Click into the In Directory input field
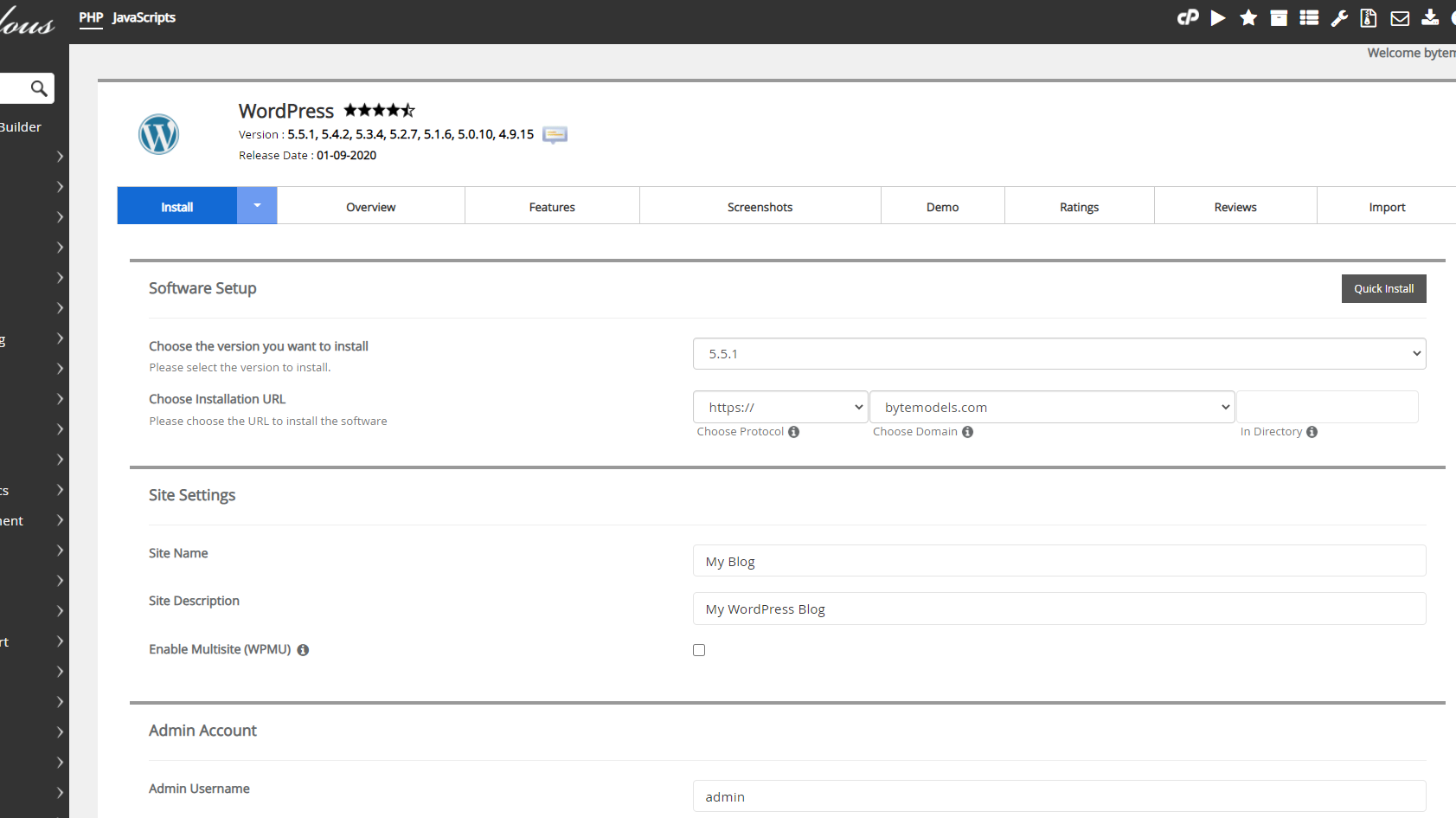1456x818 pixels. [x=1327, y=407]
